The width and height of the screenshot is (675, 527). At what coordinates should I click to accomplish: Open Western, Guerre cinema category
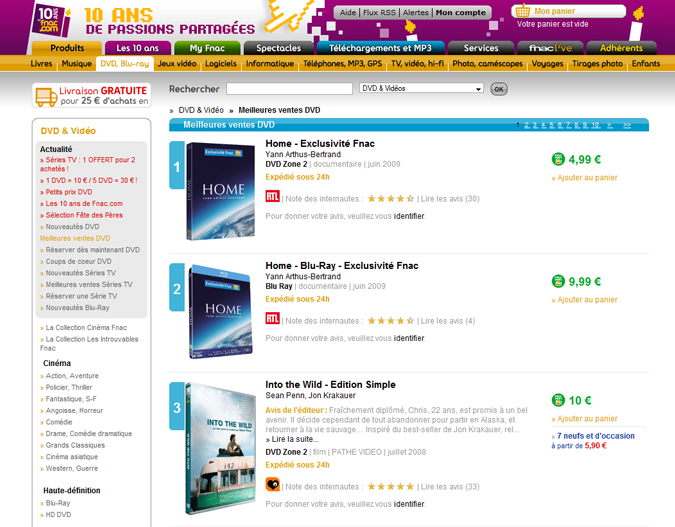click(71, 468)
